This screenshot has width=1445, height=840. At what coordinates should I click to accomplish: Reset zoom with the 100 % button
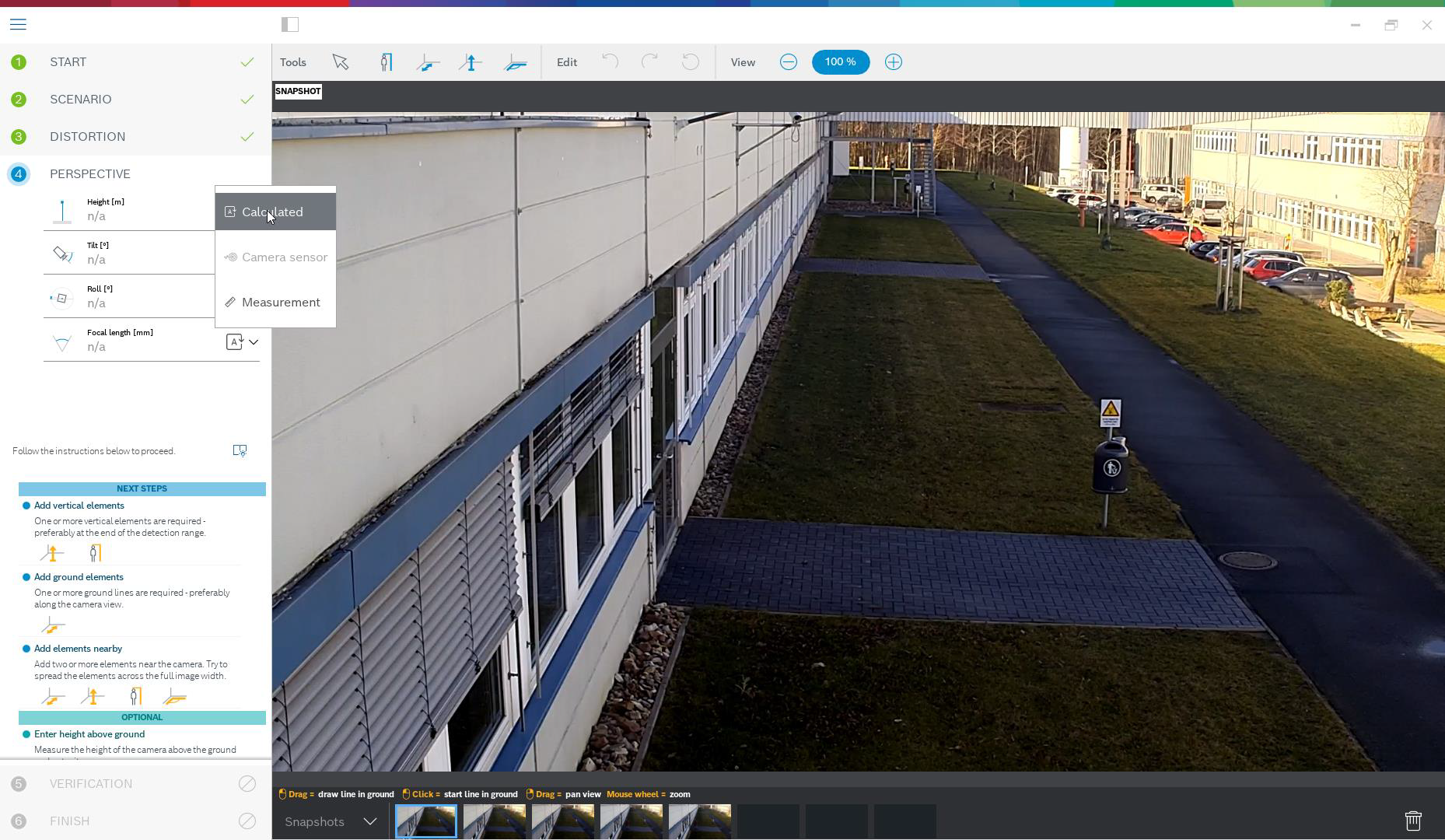[840, 62]
